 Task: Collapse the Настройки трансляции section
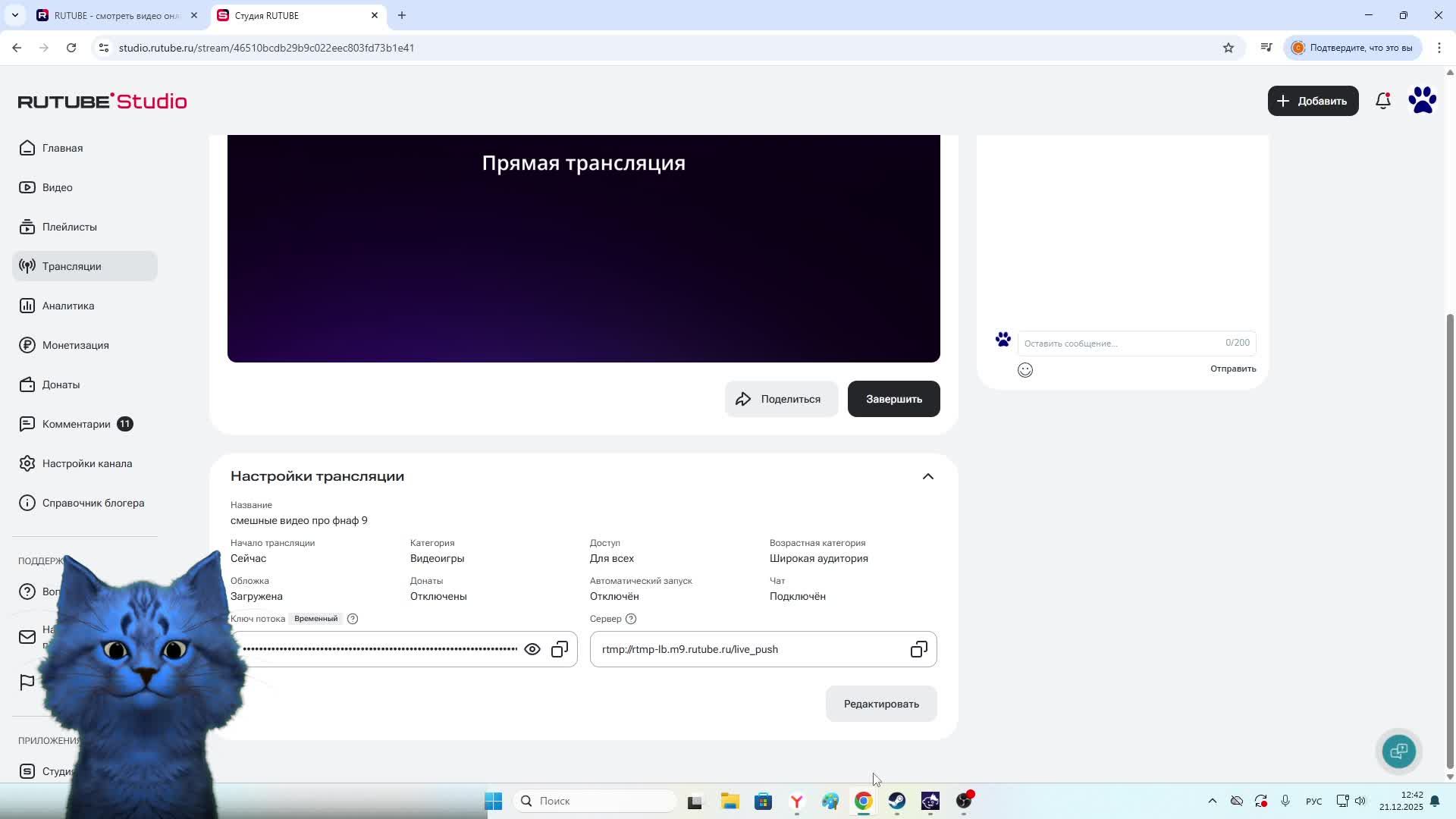927,476
